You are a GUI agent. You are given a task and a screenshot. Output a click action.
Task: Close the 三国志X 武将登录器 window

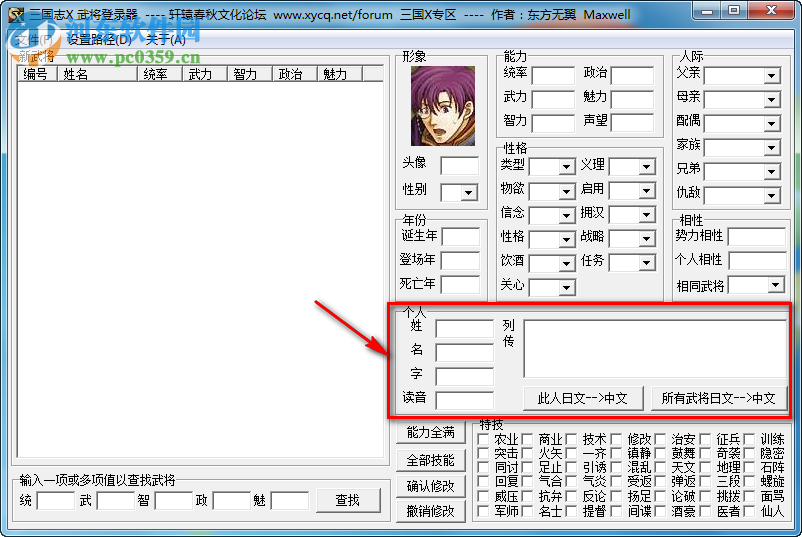tap(771, 11)
